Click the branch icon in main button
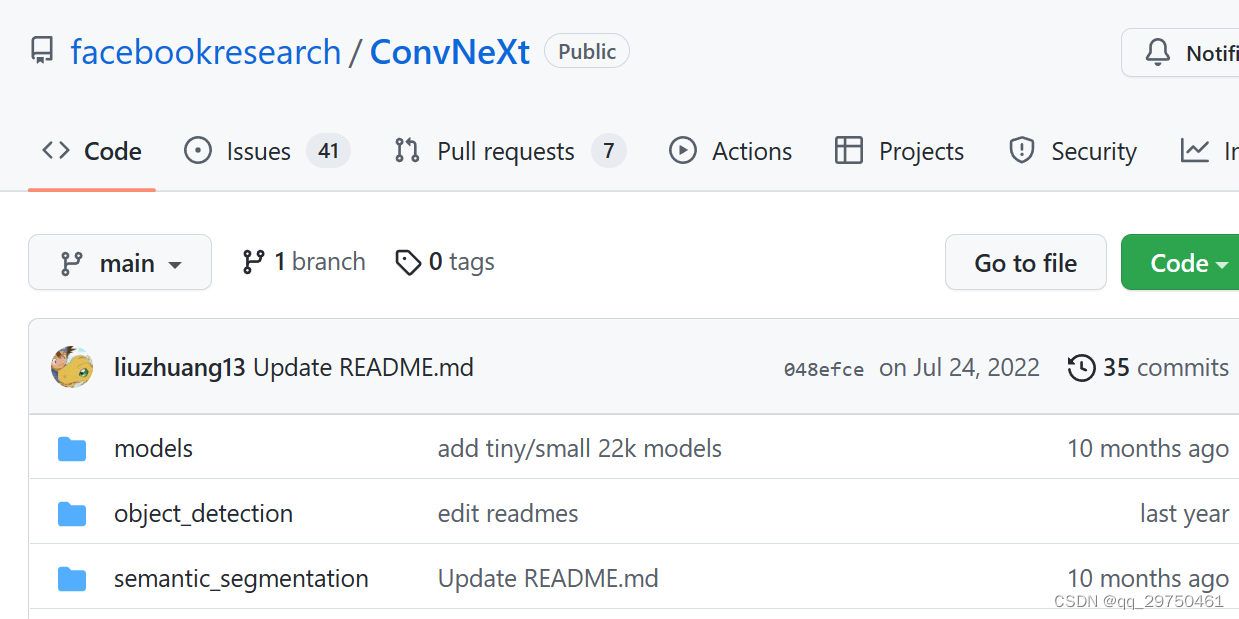Viewport: 1239px width, 619px height. click(x=72, y=263)
